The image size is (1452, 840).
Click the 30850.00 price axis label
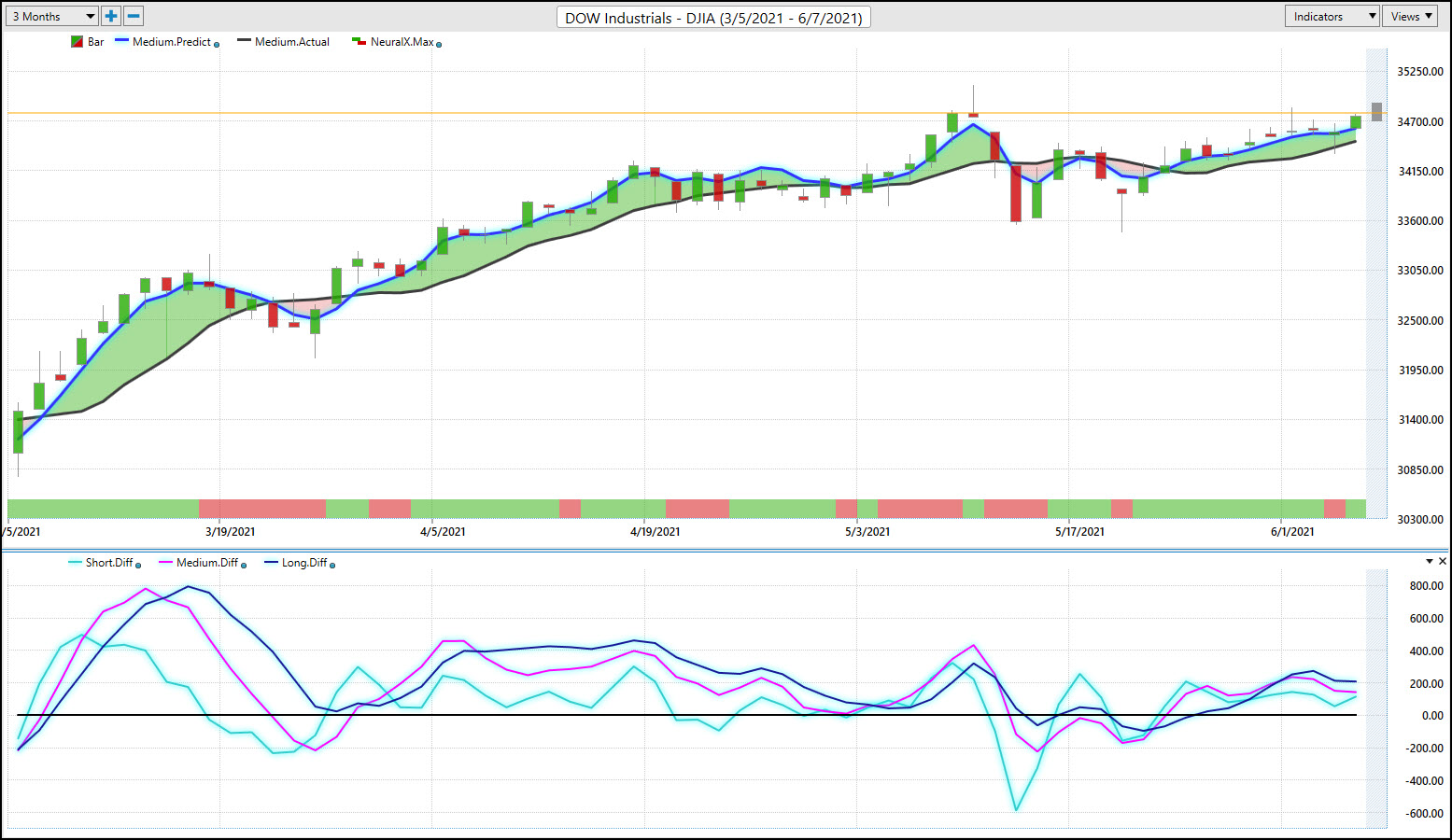coord(1420,470)
